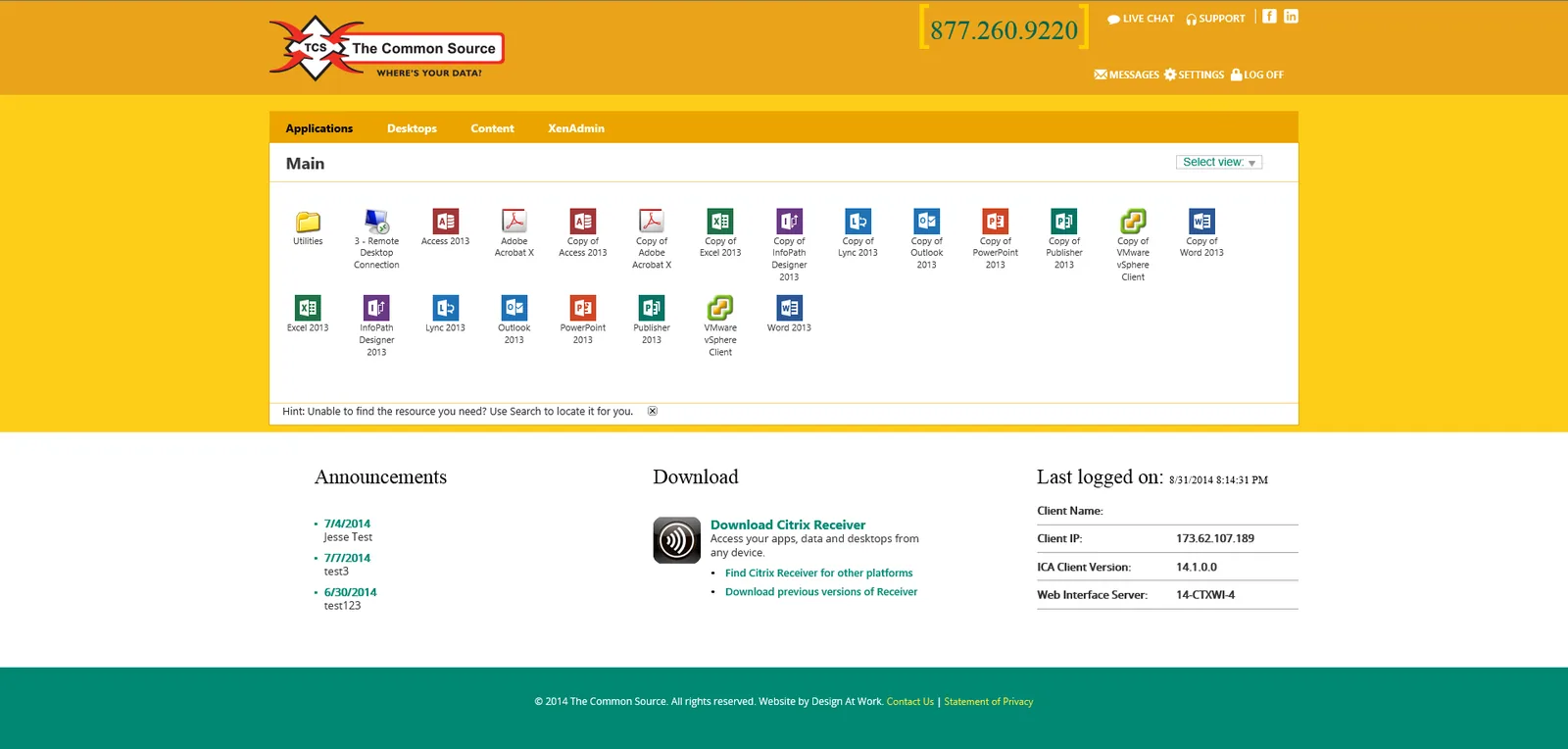Viewport: 1568px width, 749px height.
Task: Open Copy of VMware vSphere Client
Action: click(1133, 222)
